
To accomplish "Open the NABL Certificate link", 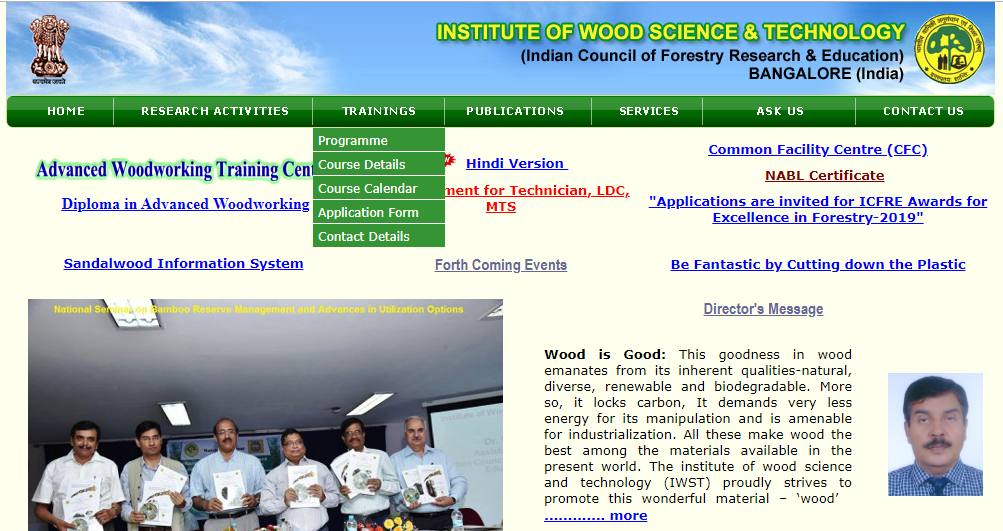I will click(x=824, y=175).
